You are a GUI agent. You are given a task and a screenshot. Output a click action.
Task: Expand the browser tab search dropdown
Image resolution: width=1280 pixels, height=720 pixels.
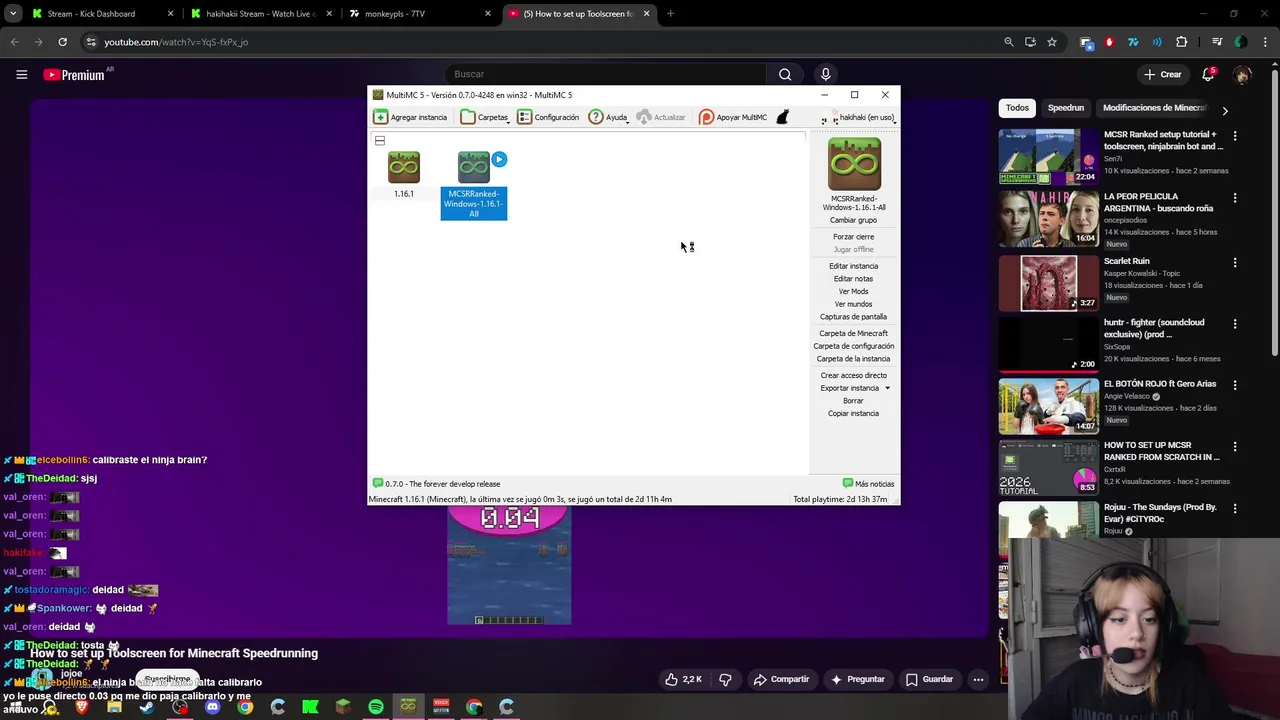[x=13, y=14]
